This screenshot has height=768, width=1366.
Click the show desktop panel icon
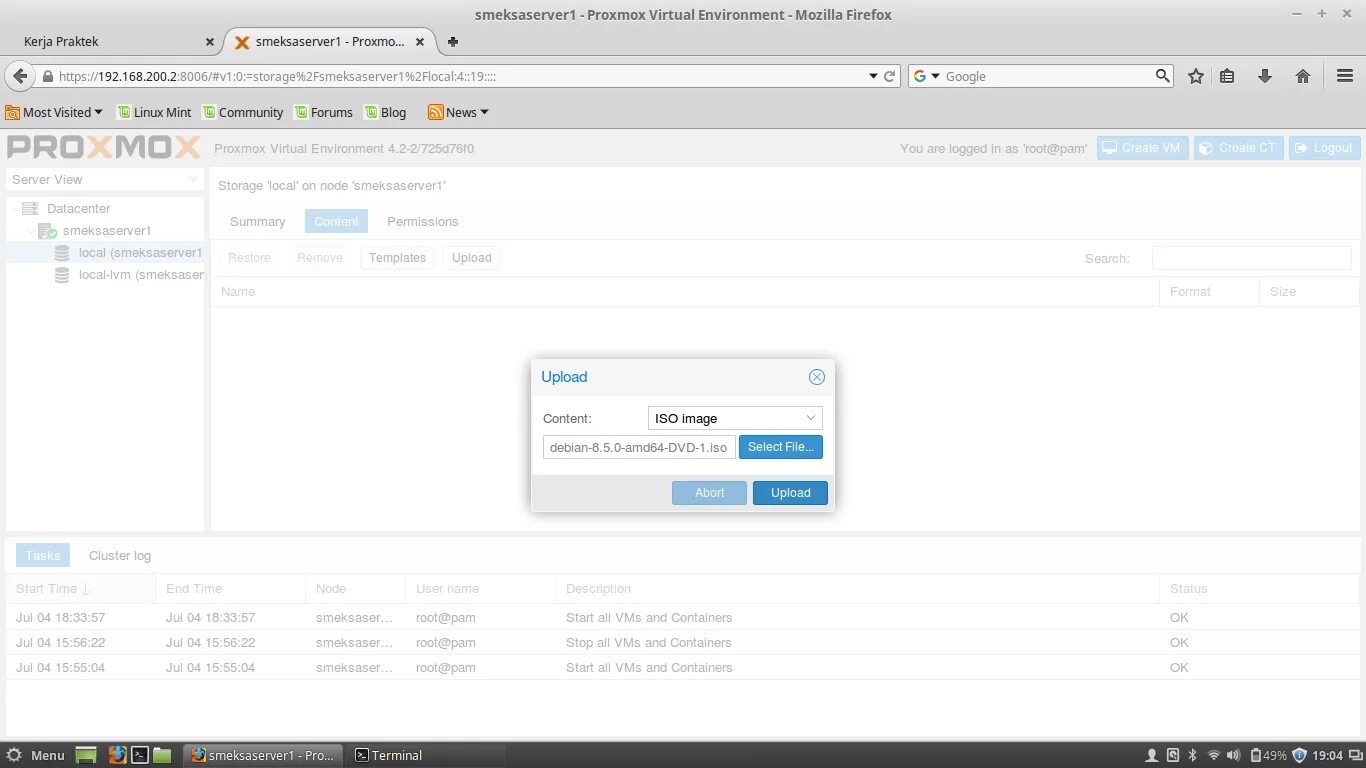[87, 755]
